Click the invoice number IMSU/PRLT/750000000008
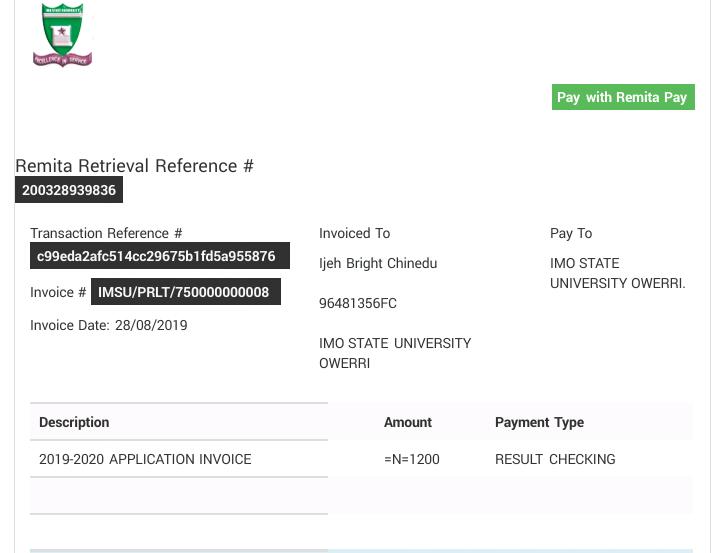The image size is (720, 553). tap(184, 292)
